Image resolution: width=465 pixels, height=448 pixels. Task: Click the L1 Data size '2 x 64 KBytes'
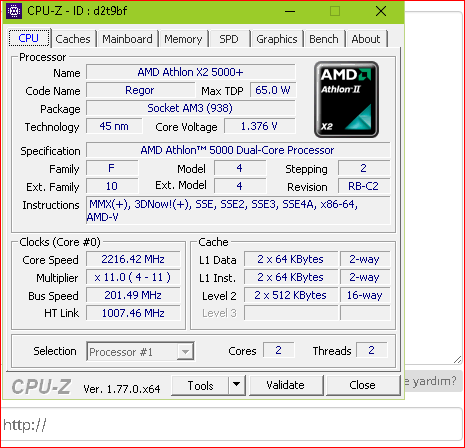pyautogui.click(x=291, y=259)
